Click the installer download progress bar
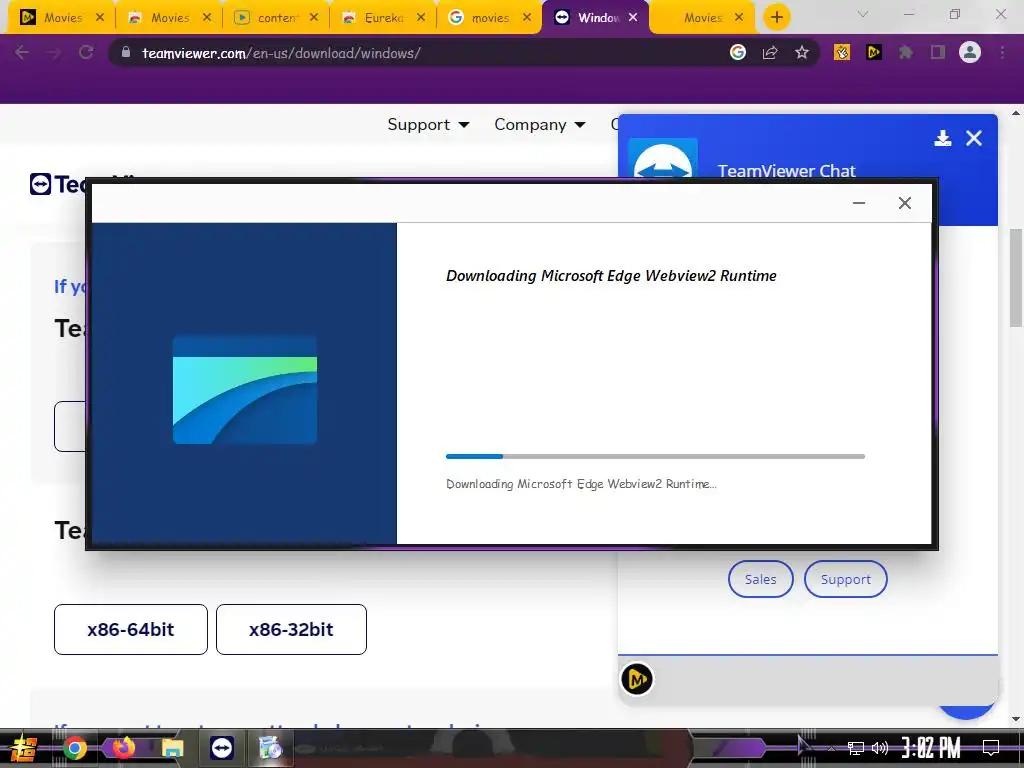This screenshot has height=768, width=1024. click(x=655, y=456)
